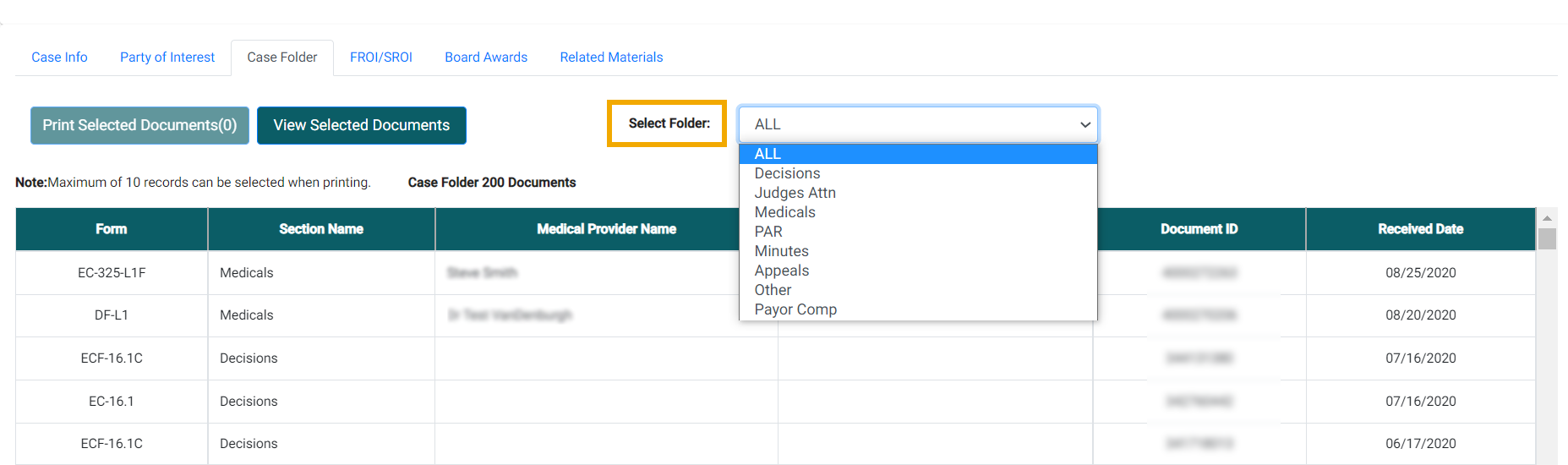
Task: Open the FROI/SROI tab
Action: 381,57
